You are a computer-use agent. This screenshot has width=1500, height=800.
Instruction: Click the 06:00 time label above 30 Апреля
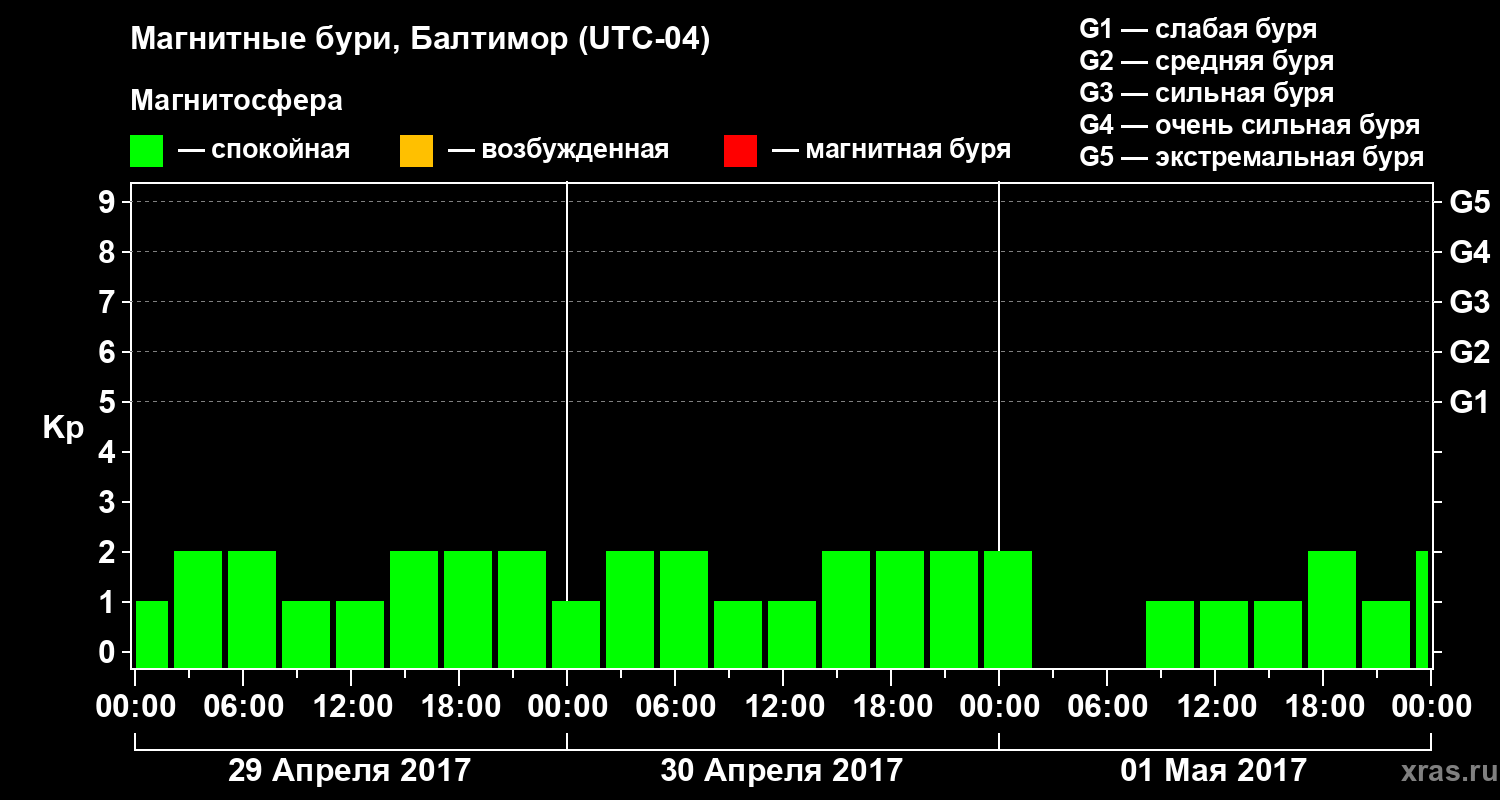675,706
